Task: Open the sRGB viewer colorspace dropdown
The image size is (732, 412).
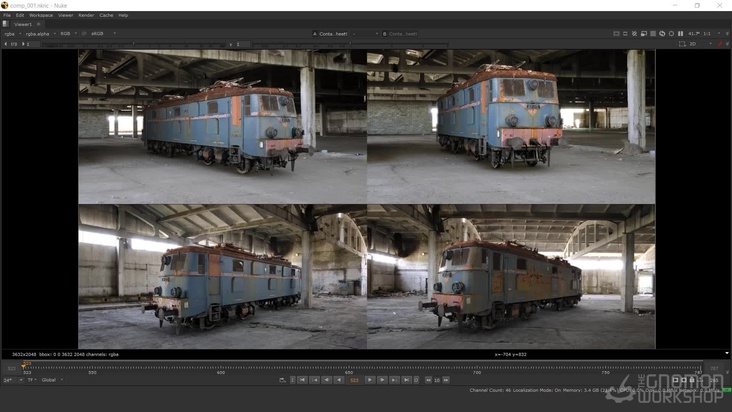Action: (103, 34)
